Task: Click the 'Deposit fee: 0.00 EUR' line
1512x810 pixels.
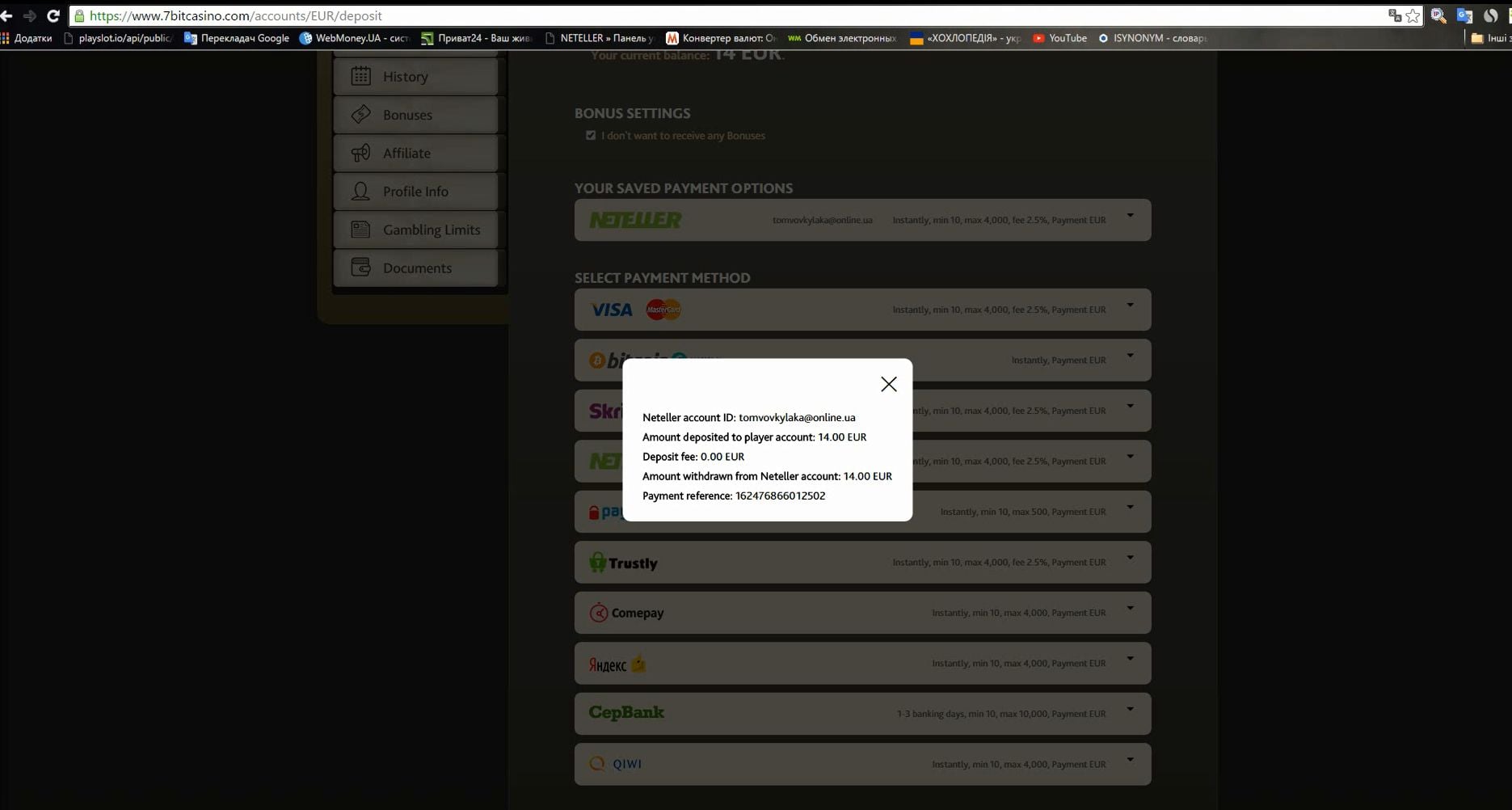Action: (693, 457)
